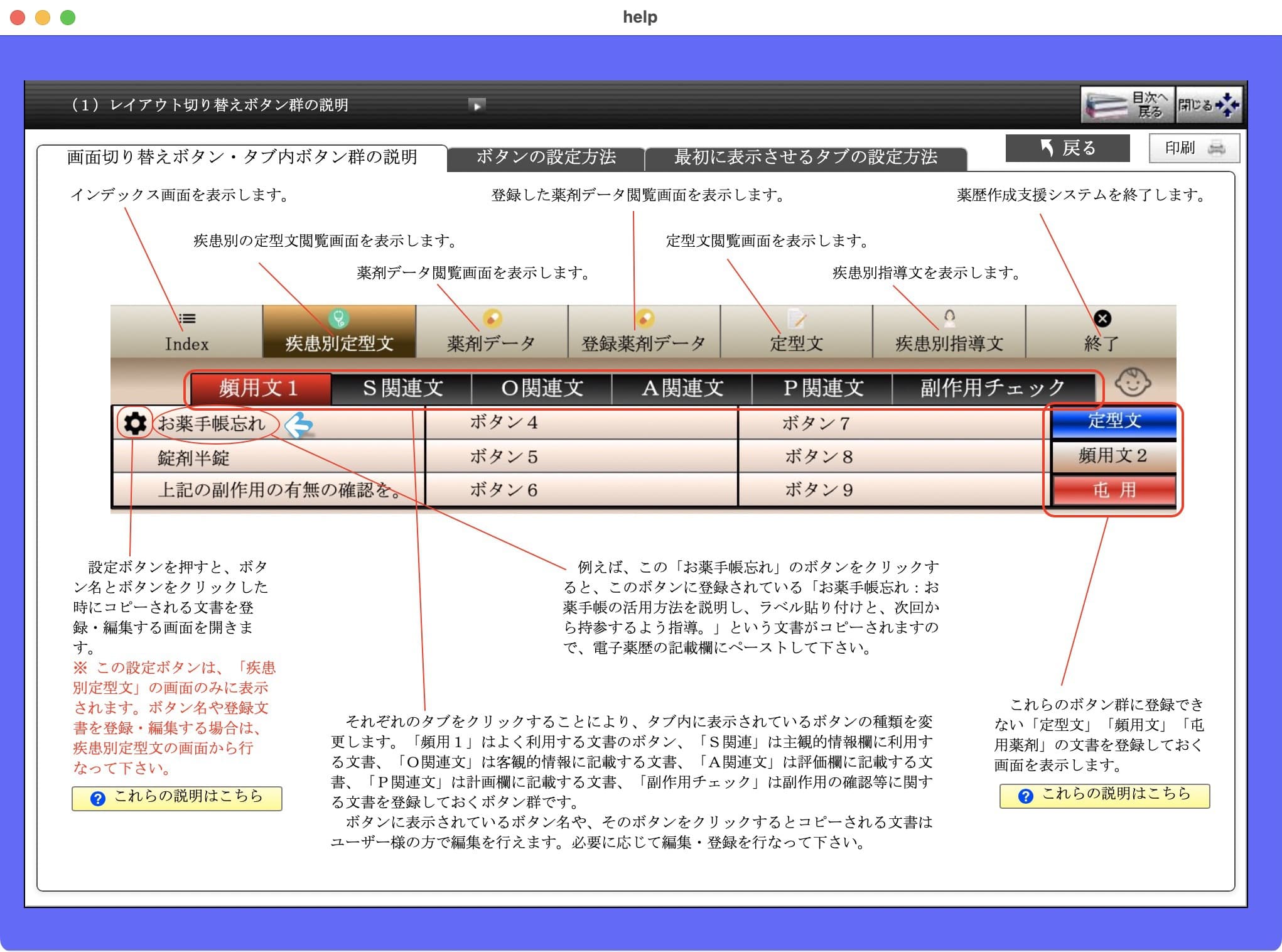Viewport: 1282px width, 952px height.
Task: Click the blue back-arrow icon next to お薬手帳忘れ
Action: (299, 425)
